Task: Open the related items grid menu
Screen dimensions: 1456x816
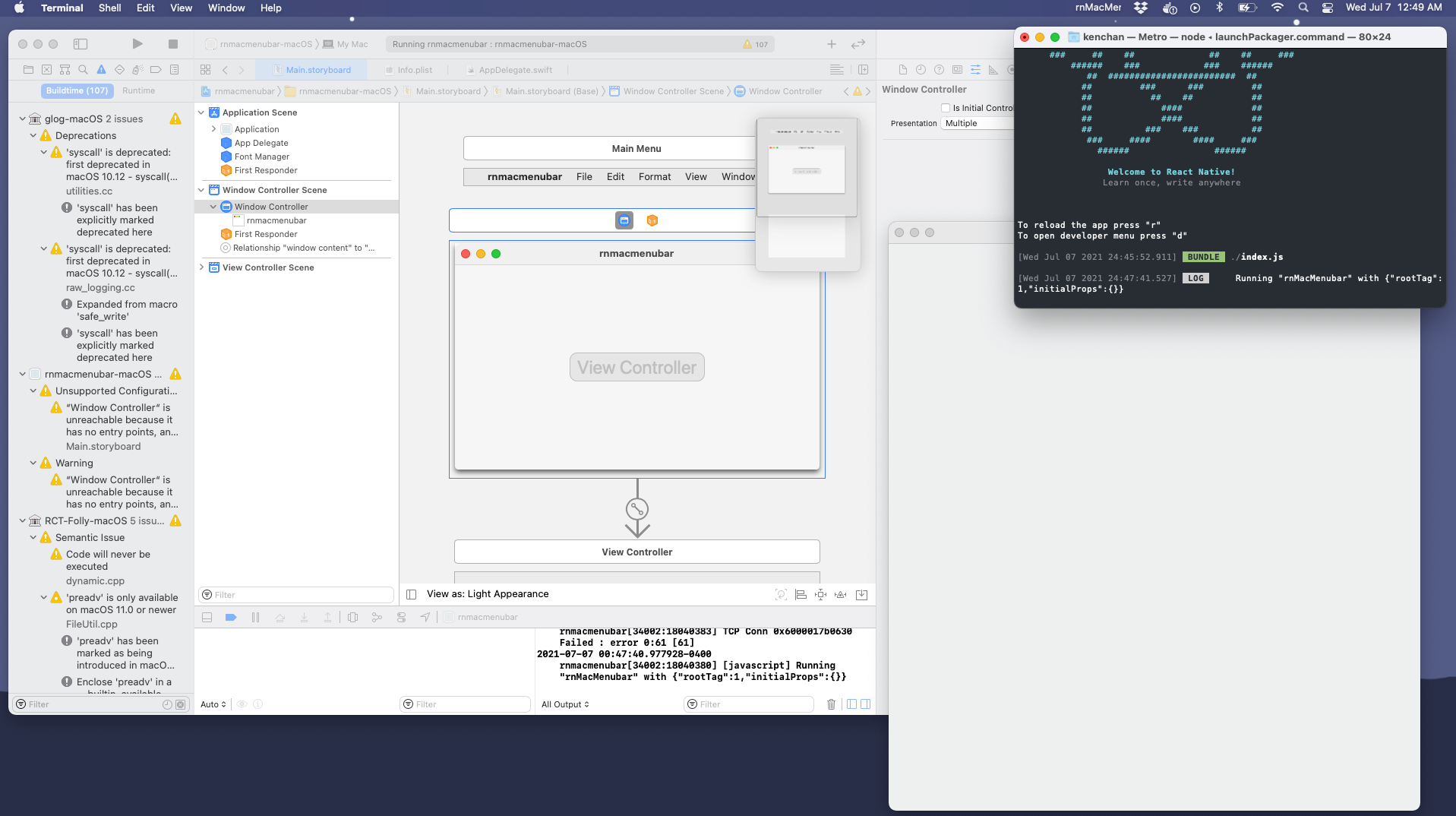Action: (205, 69)
